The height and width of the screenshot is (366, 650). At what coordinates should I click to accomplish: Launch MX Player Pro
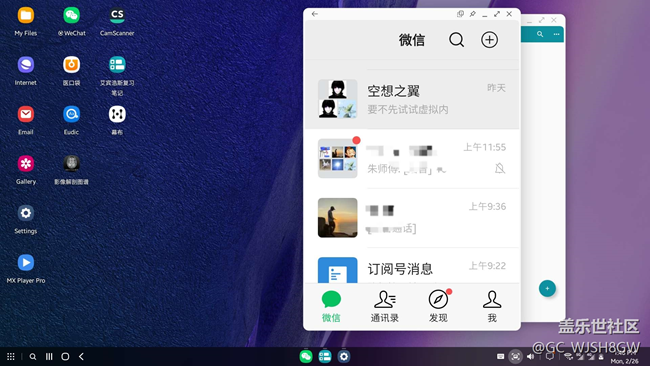[x=26, y=262]
